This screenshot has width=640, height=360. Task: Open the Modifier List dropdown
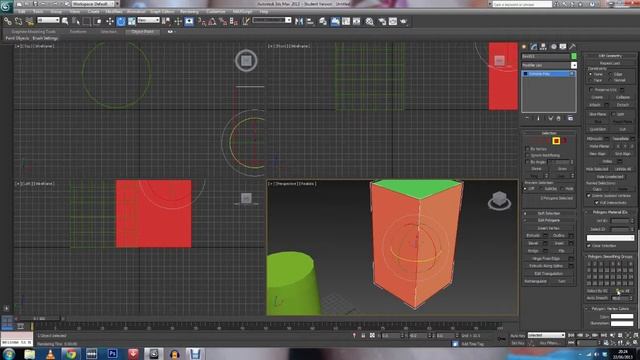tap(549, 65)
